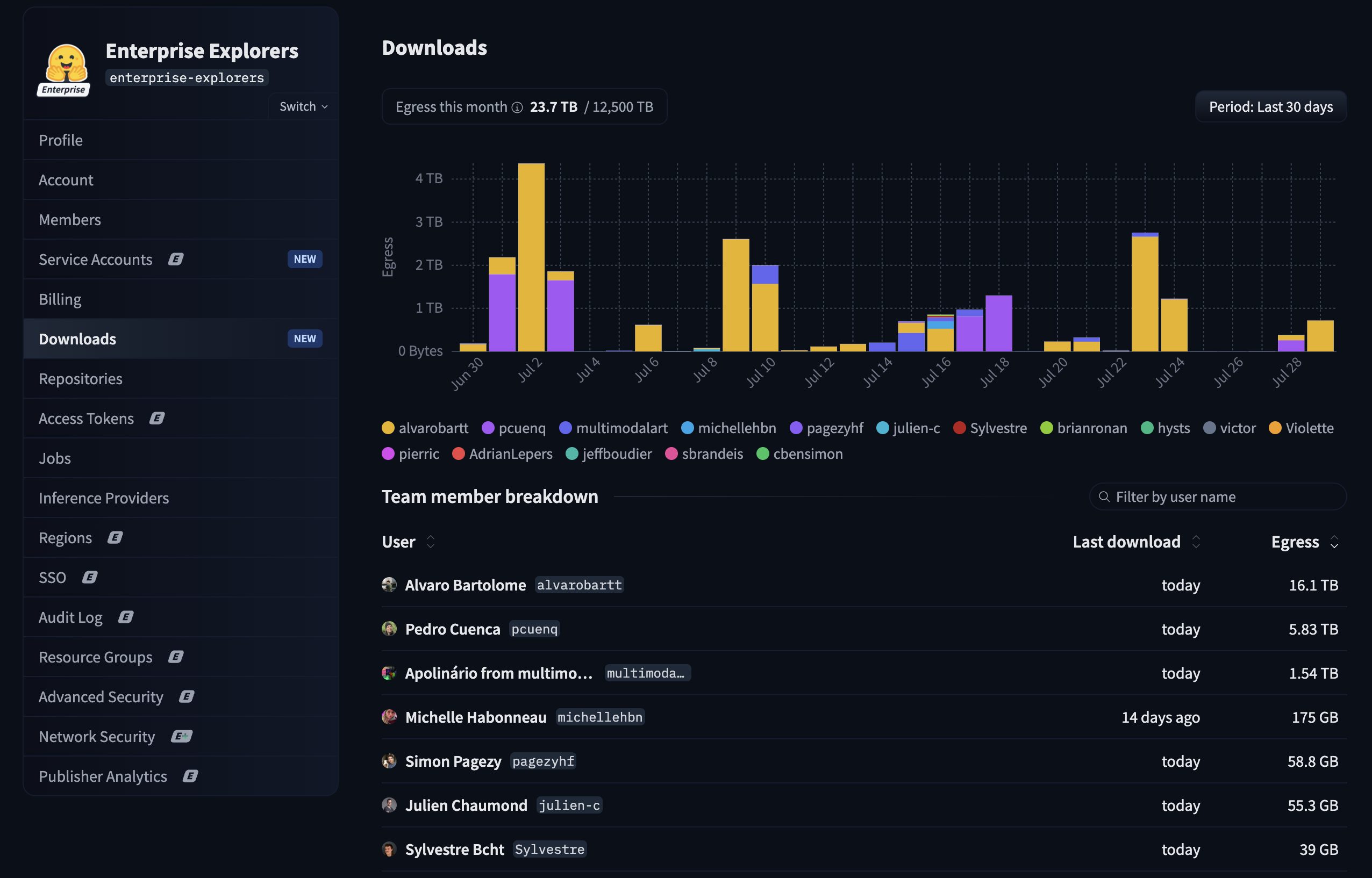
Task: Open the Period: Last 30 days selector
Action: point(1270,106)
